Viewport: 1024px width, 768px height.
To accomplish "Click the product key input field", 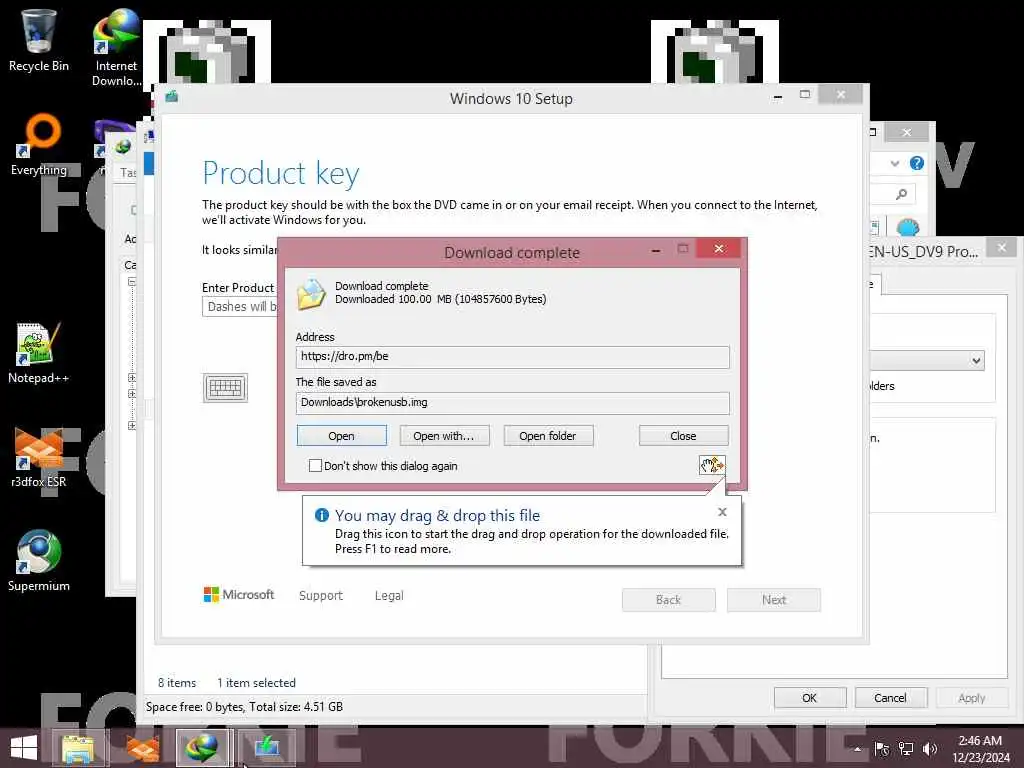I will (x=240, y=306).
